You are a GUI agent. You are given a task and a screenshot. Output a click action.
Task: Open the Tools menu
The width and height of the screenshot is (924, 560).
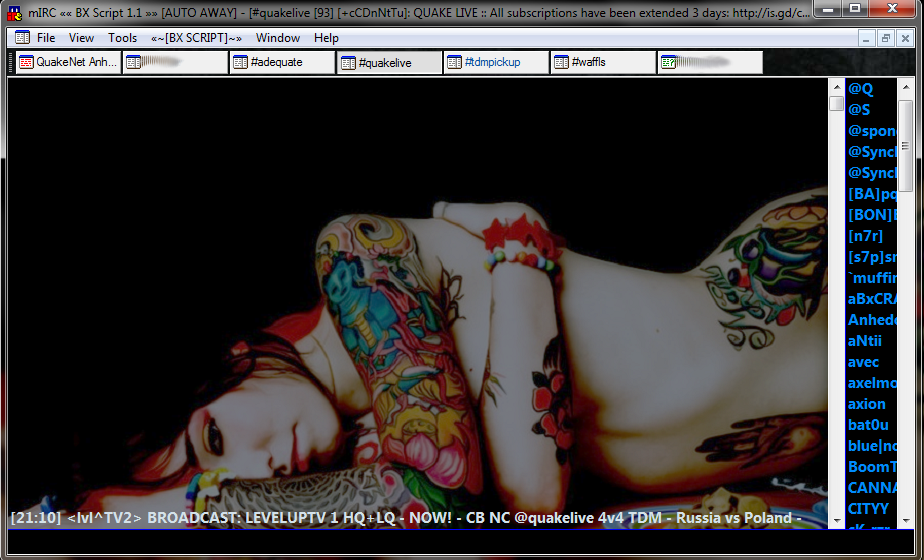(122, 38)
